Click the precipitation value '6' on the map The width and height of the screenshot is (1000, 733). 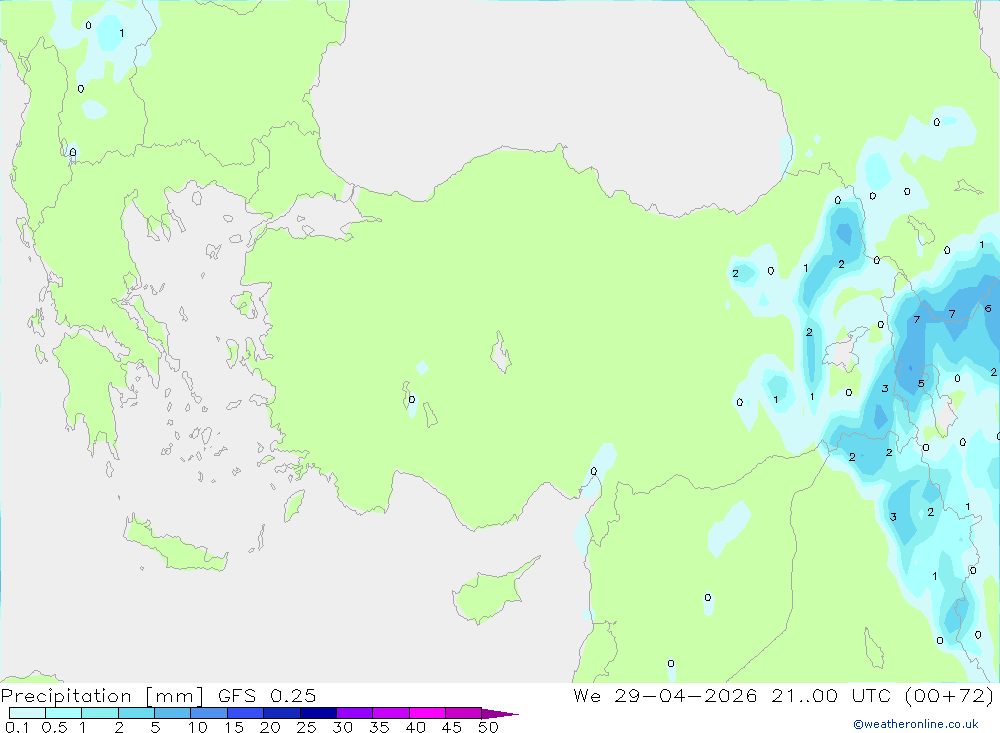click(987, 308)
